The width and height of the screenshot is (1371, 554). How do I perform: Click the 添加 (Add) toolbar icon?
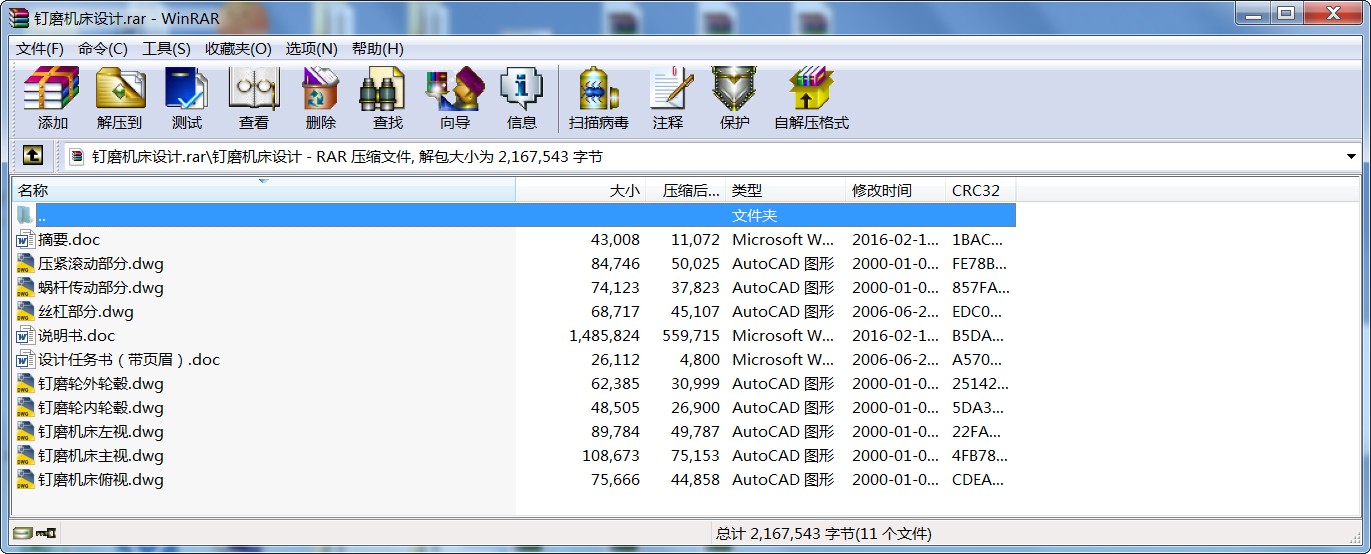coord(52,98)
